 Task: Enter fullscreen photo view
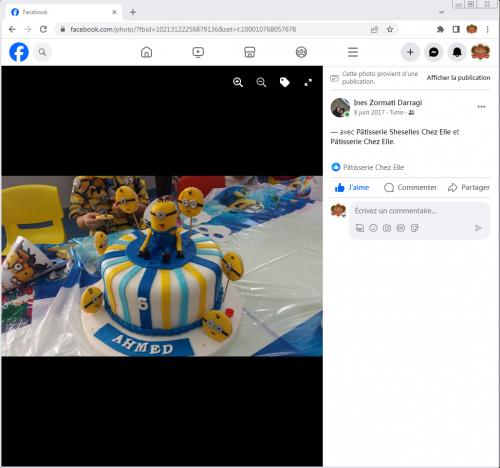(x=308, y=82)
